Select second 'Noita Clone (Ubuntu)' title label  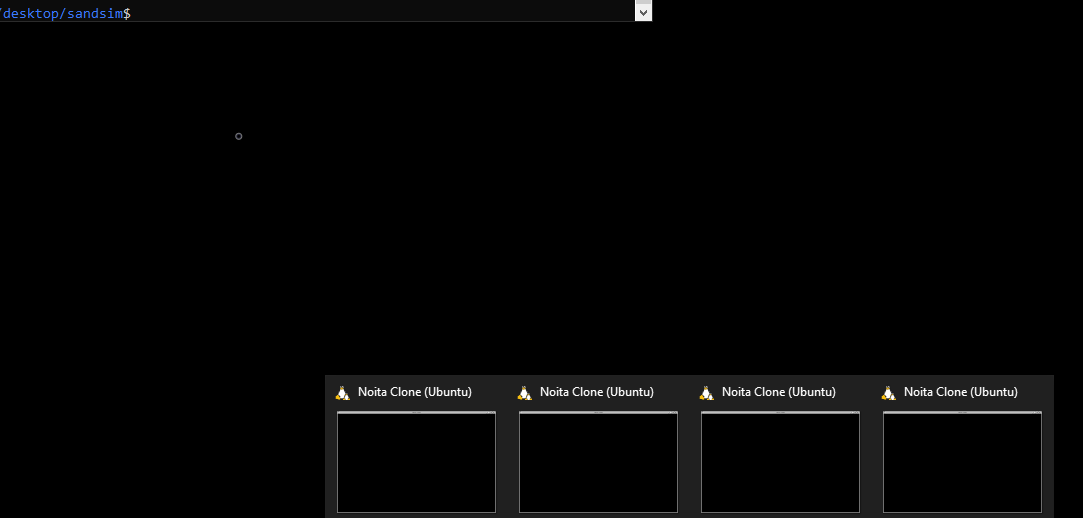[x=597, y=392]
